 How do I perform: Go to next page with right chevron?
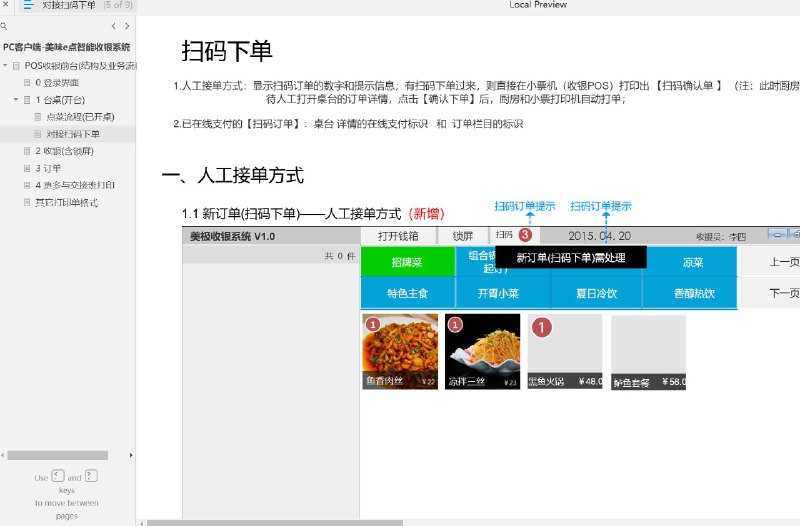(x=127, y=26)
